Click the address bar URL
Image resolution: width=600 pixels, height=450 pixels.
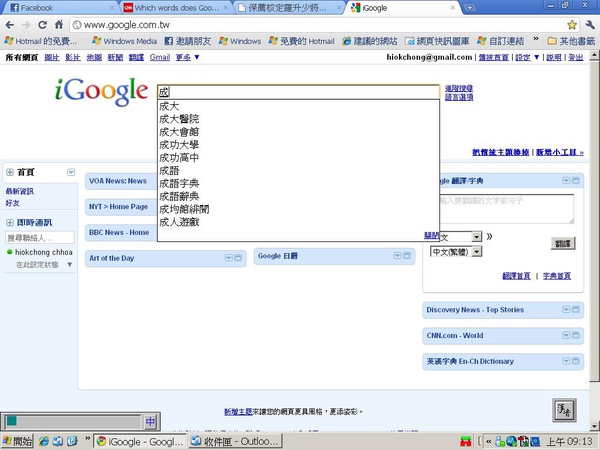[127, 25]
